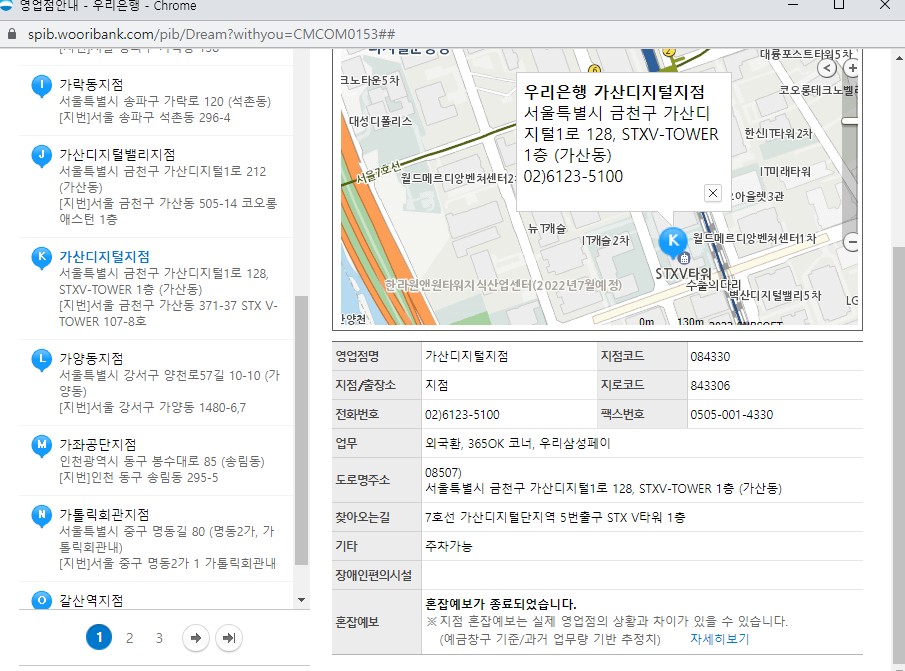Click the M marker for 가좌공단지점

tap(42, 445)
